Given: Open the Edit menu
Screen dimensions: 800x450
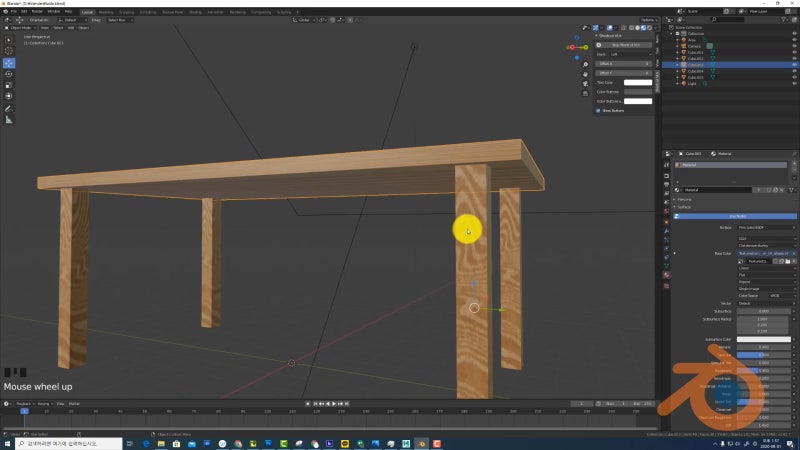Looking at the screenshot, I should (x=24, y=11).
